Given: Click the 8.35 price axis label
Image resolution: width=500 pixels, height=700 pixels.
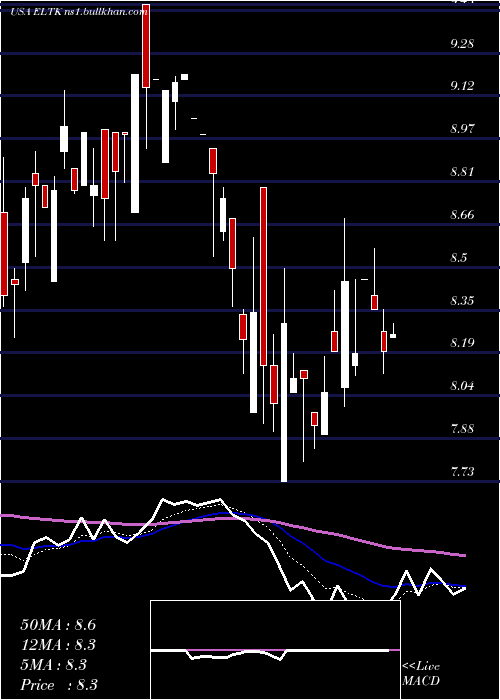Looking at the screenshot, I should point(462,300).
